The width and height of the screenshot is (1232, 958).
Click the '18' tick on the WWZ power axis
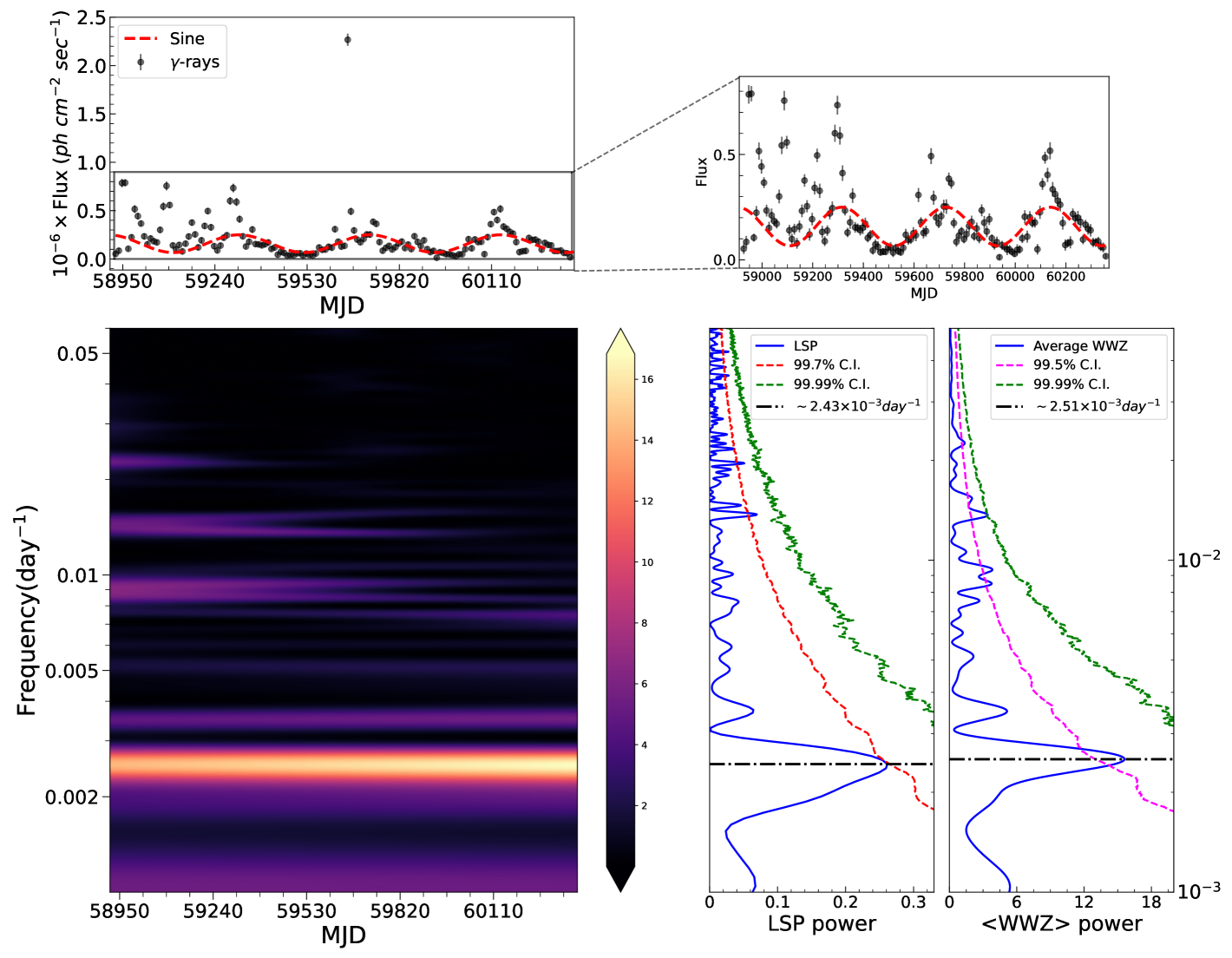[1151, 902]
